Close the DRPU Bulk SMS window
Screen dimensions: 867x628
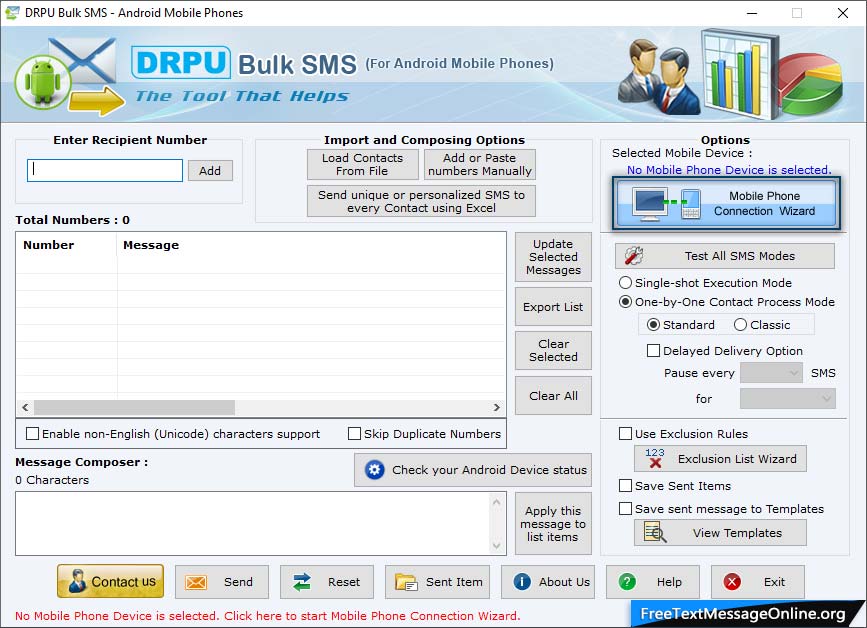tap(843, 13)
